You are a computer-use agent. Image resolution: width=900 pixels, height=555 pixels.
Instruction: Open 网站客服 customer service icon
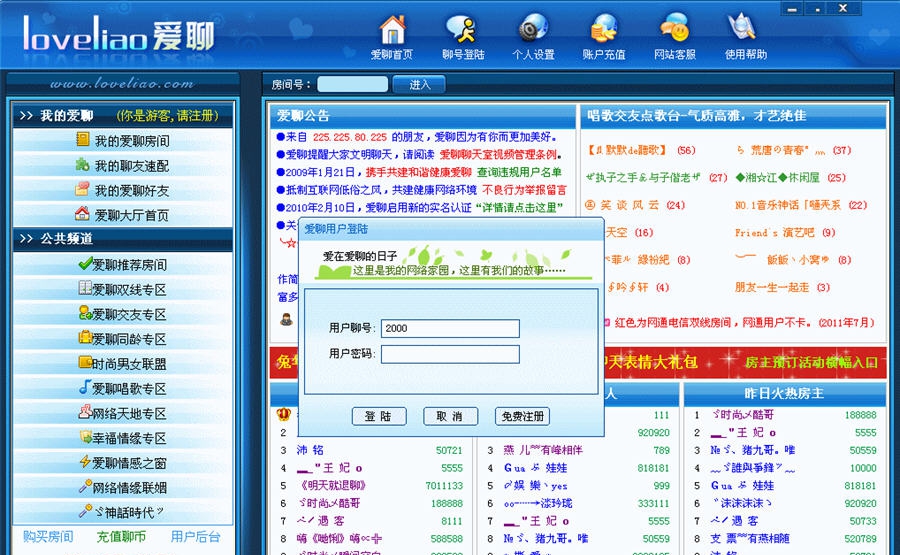click(674, 29)
